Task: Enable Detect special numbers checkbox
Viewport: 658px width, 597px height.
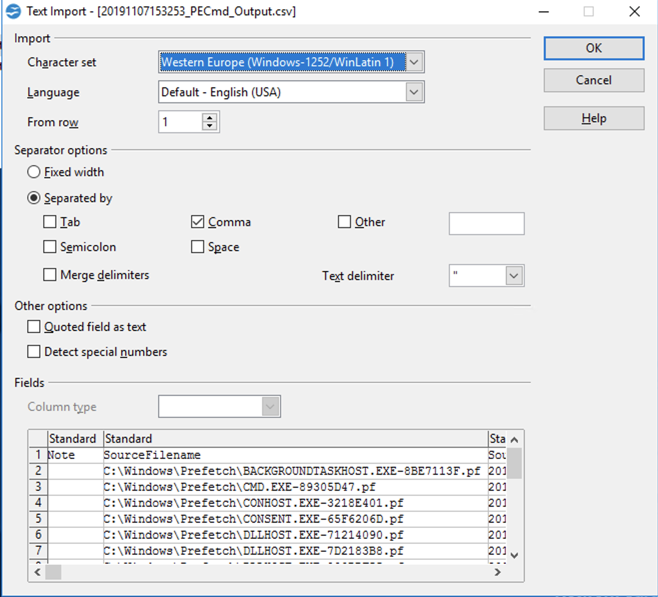Action: point(34,352)
